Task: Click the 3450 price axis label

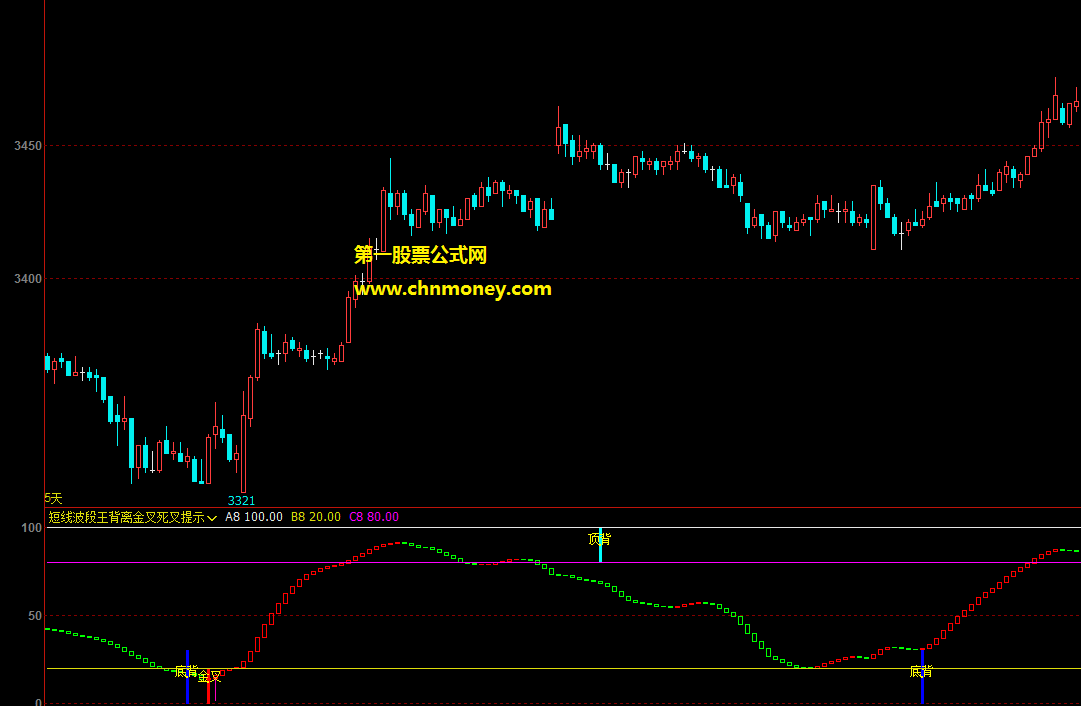Action: [x=28, y=145]
